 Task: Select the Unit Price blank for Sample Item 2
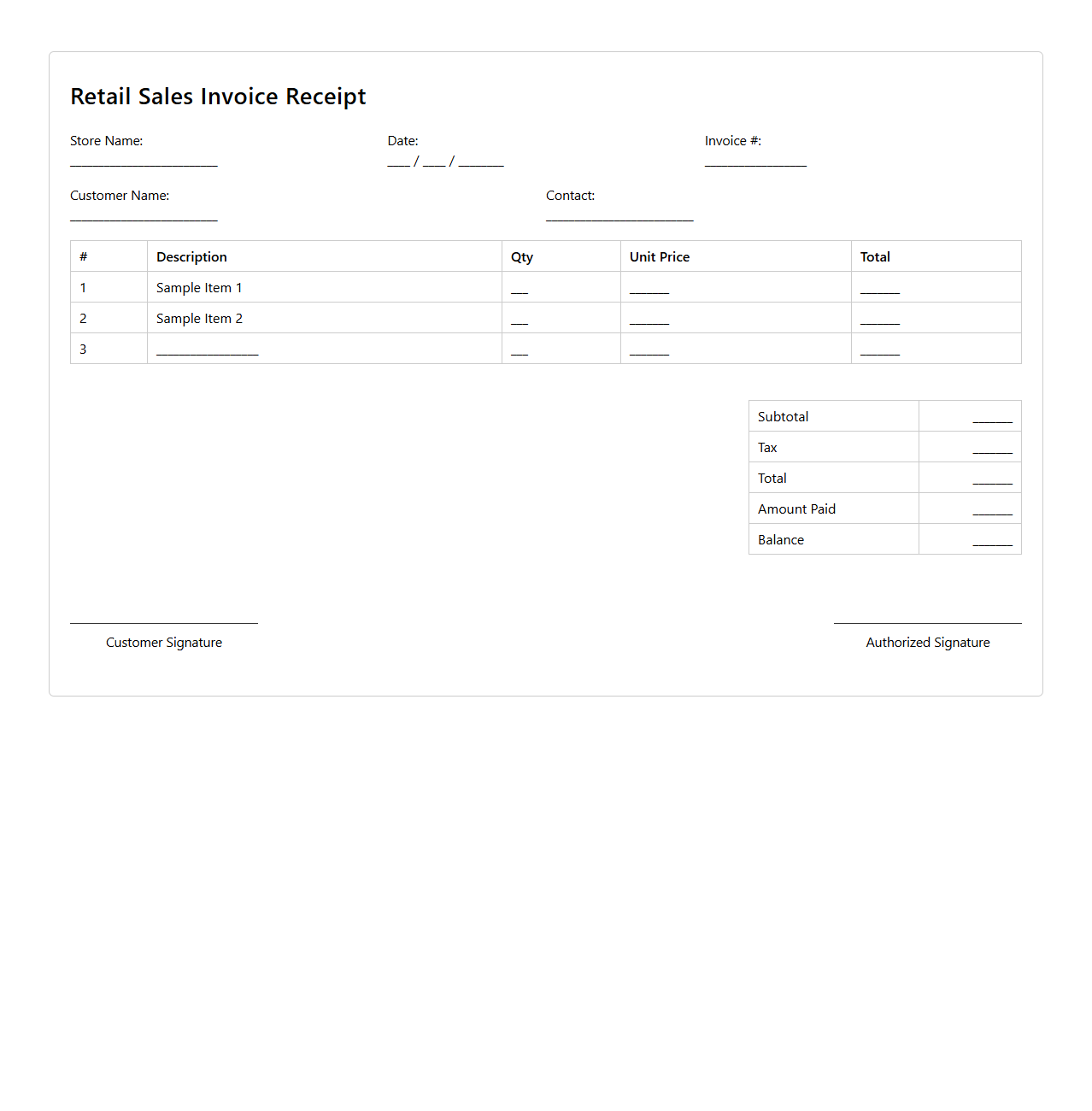pos(649,320)
